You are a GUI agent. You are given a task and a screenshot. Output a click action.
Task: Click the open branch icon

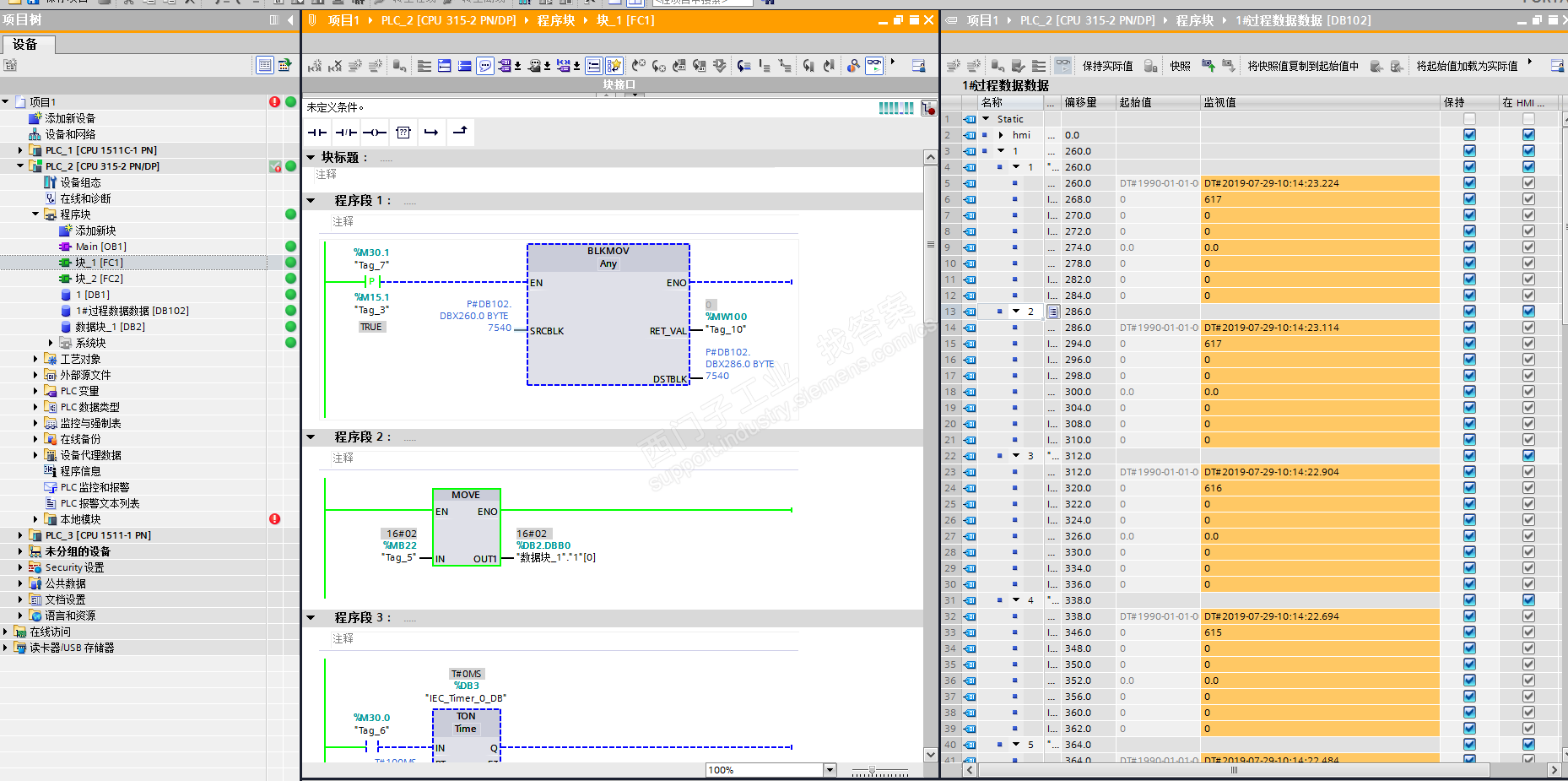431,133
